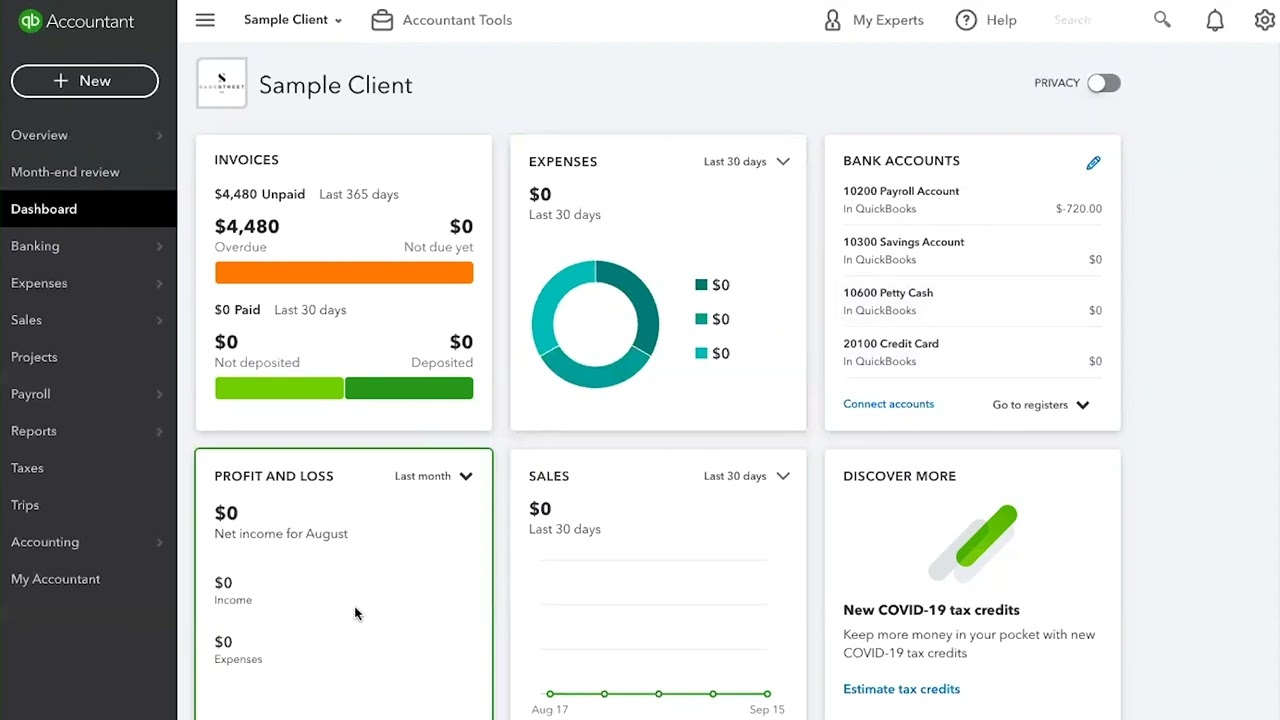The height and width of the screenshot is (720, 1280).
Task: Toggle the Privacy switch
Action: coord(1104,83)
